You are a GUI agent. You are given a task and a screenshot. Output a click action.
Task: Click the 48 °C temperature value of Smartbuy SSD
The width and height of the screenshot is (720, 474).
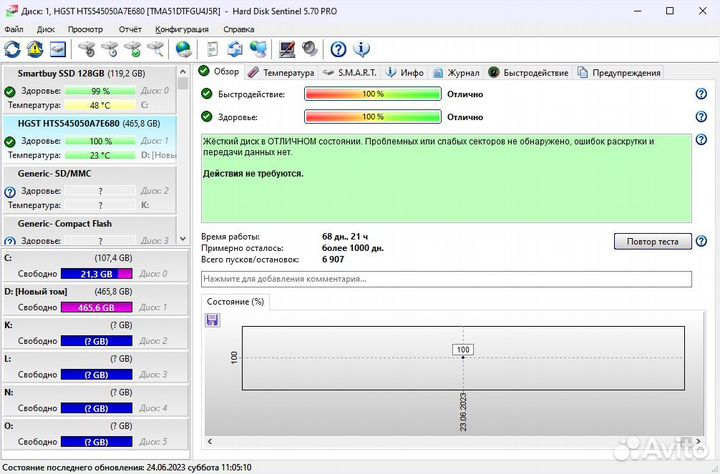100,105
